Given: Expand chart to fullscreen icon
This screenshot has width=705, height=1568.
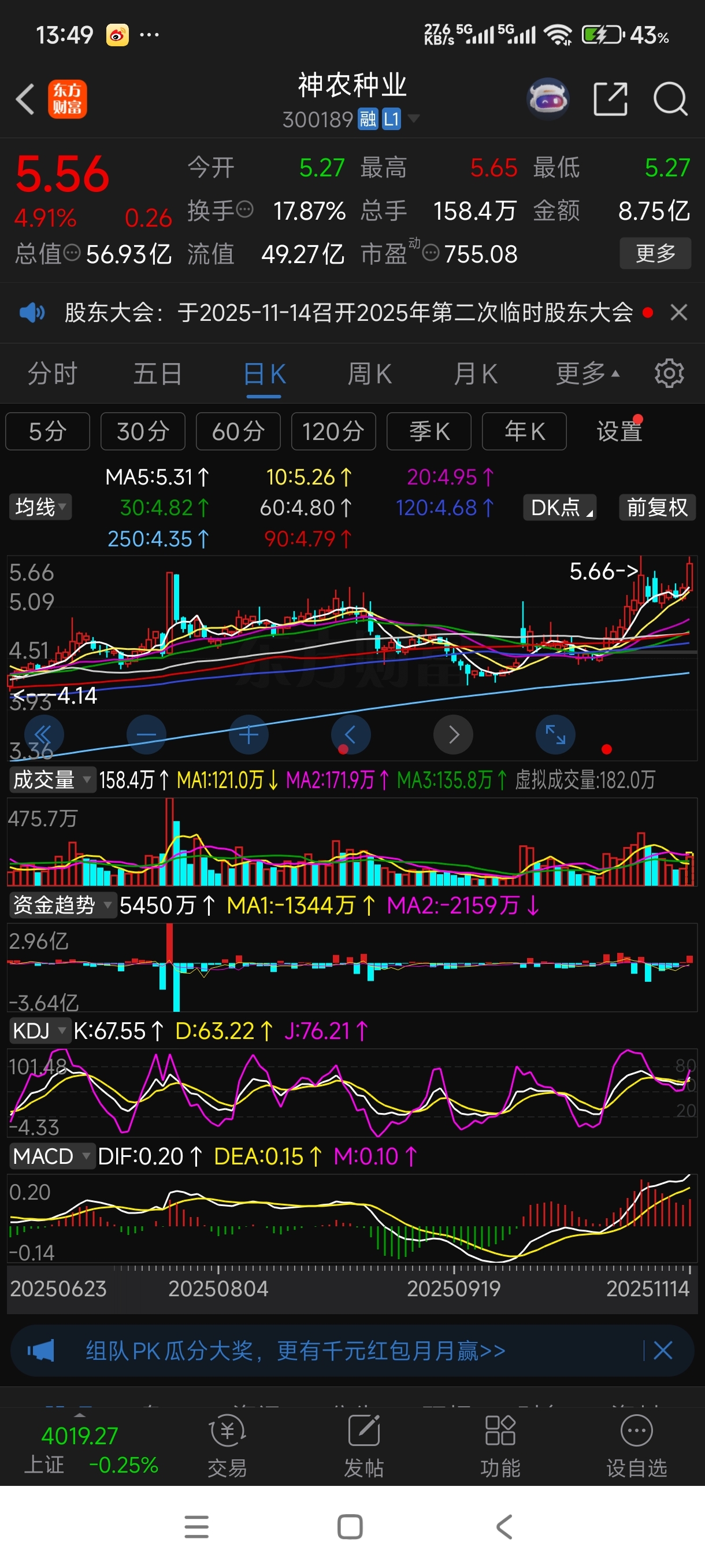Looking at the screenshot, I should [x=555, y=735].
